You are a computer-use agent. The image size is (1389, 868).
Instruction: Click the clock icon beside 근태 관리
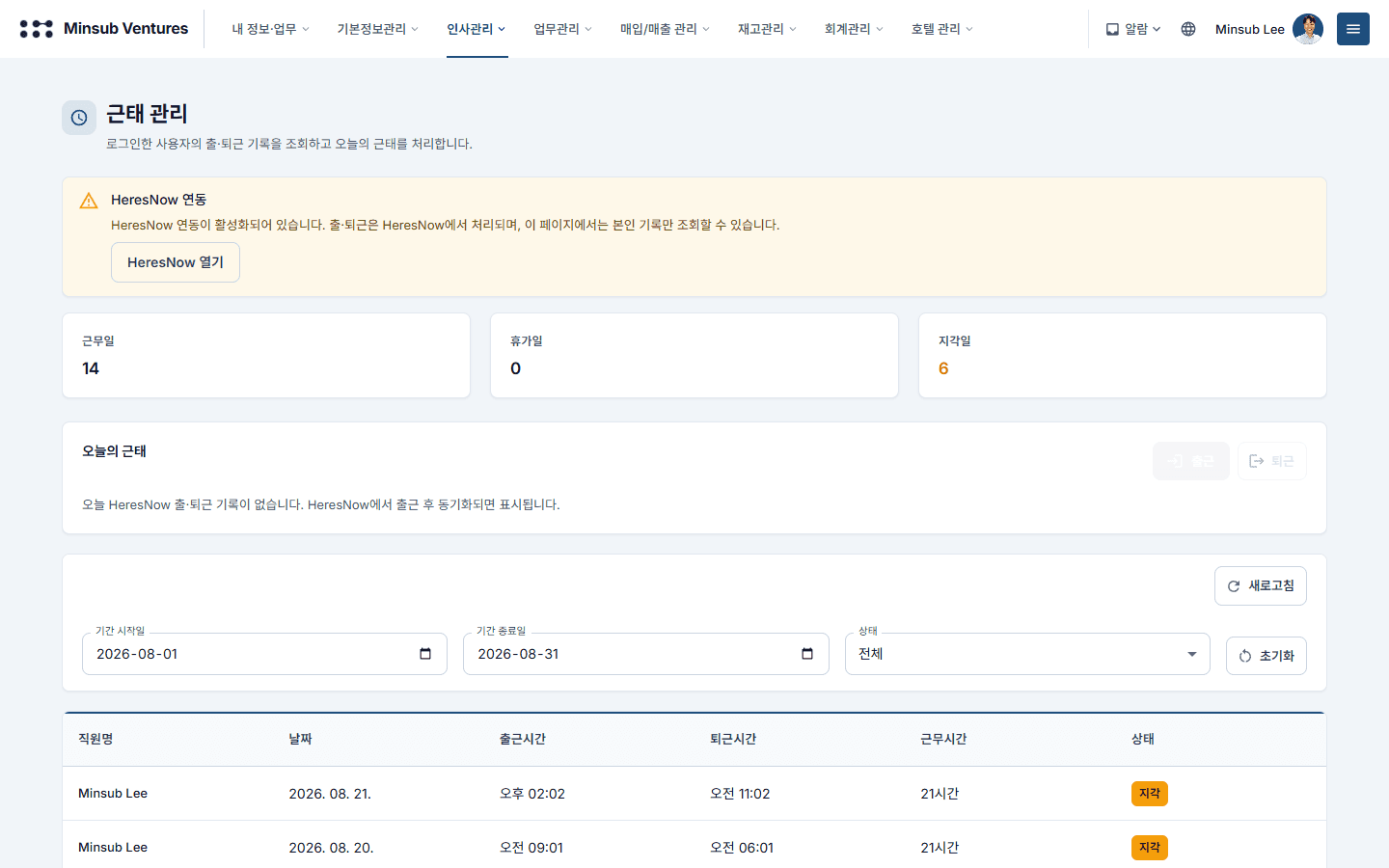(x=79, y=118)
